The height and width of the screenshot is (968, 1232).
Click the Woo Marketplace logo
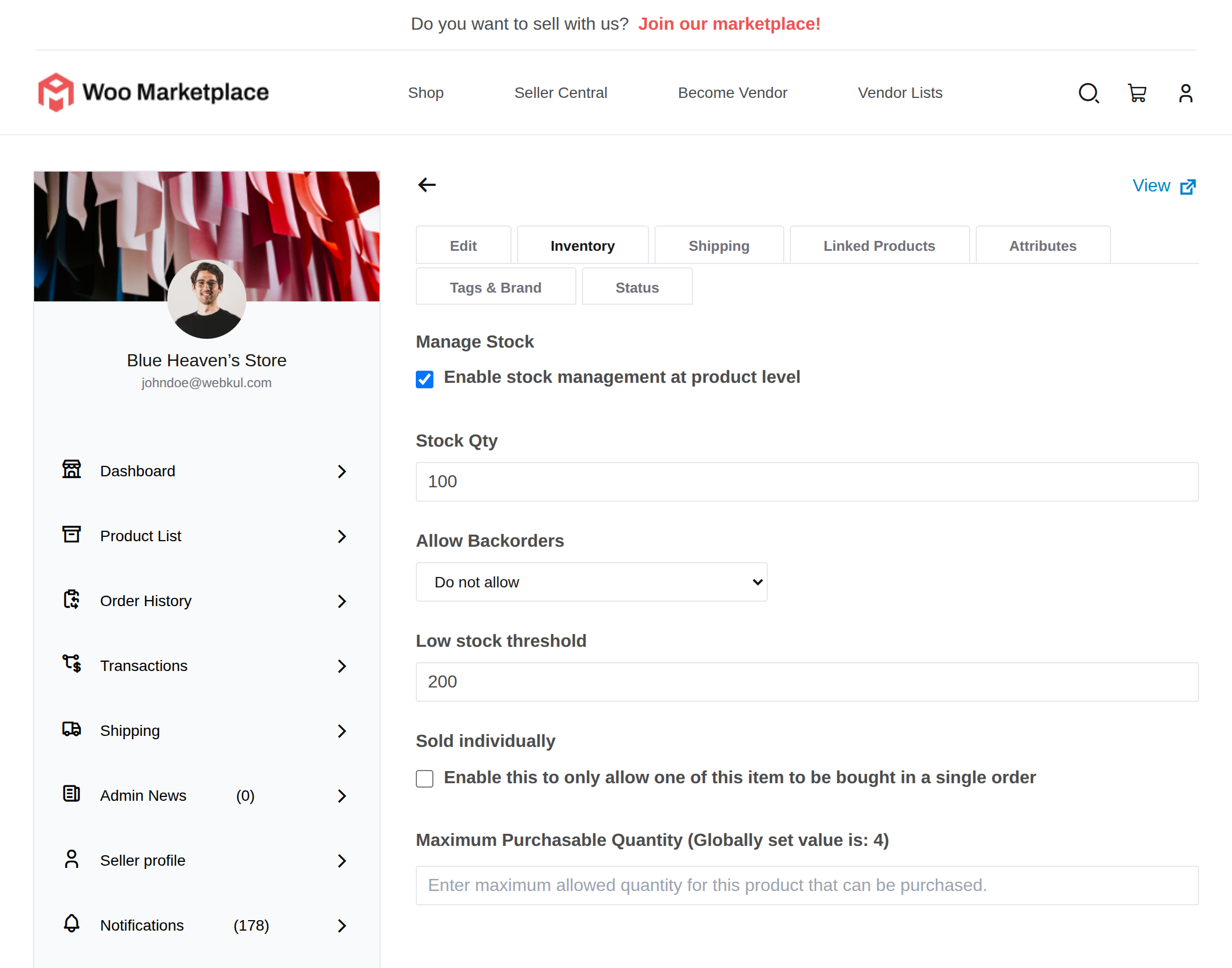point(153,92)
